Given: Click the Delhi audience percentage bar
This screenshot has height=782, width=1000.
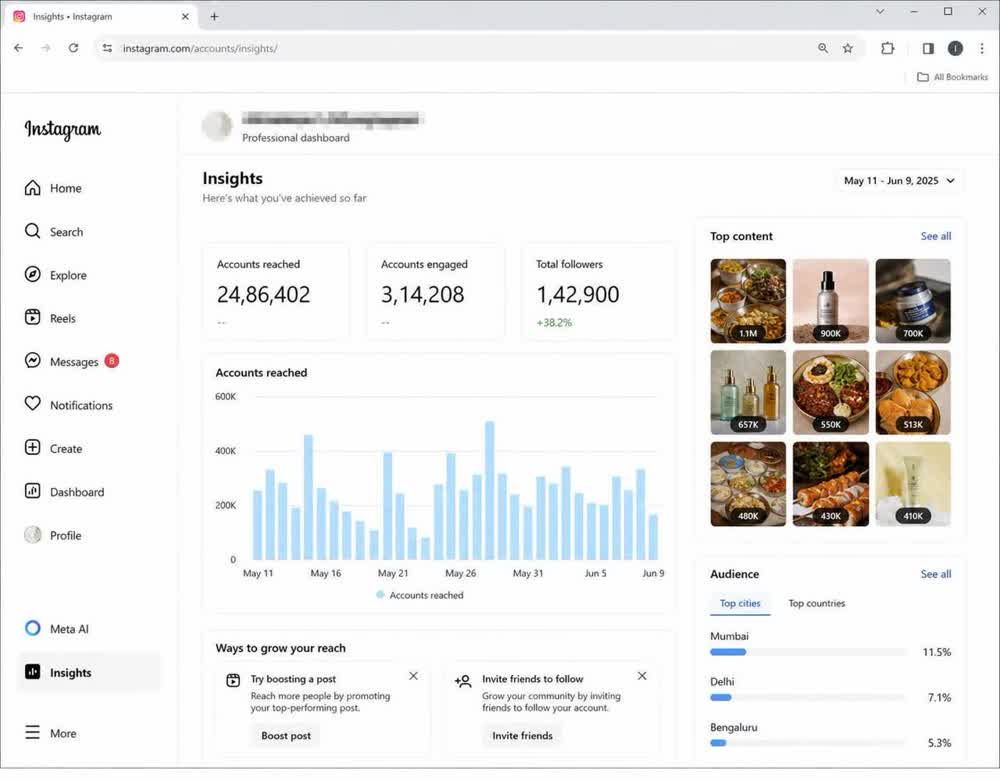Looking at the screenshot, I should pyautogui.click(x=808, y=697).
